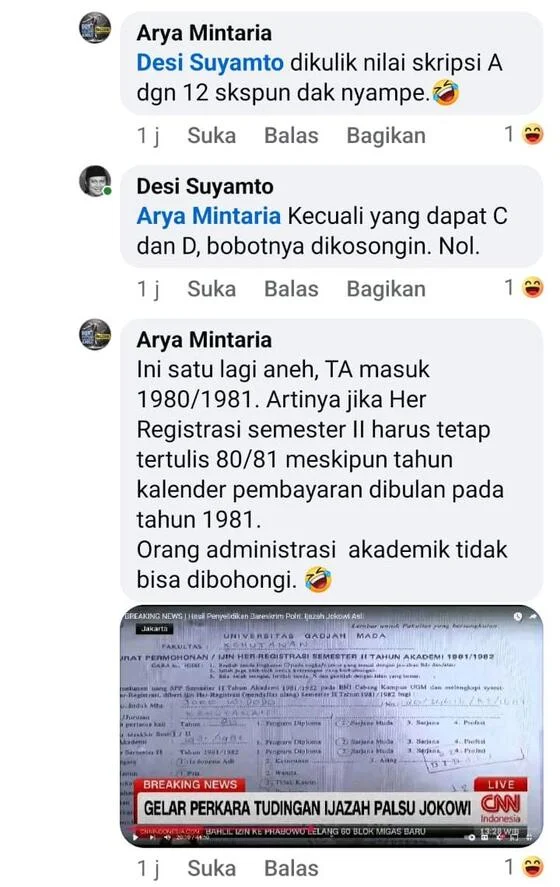Click Balas under the CNN video comment
Screen dimensions: 560x887
(291, 868)
